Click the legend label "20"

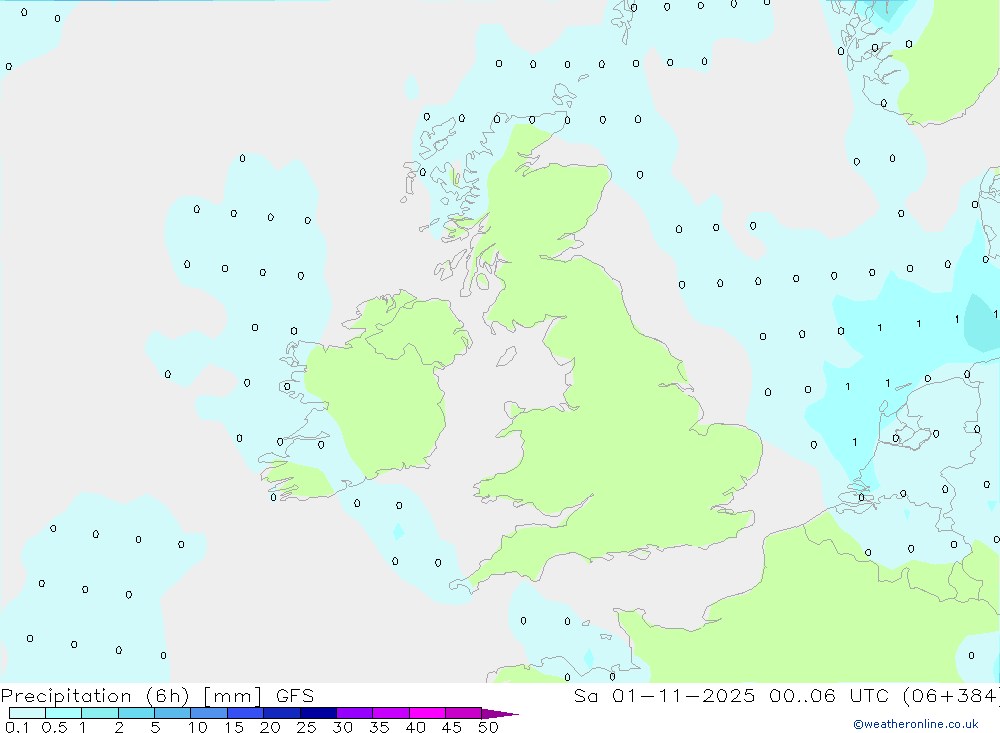pos(270,727)
